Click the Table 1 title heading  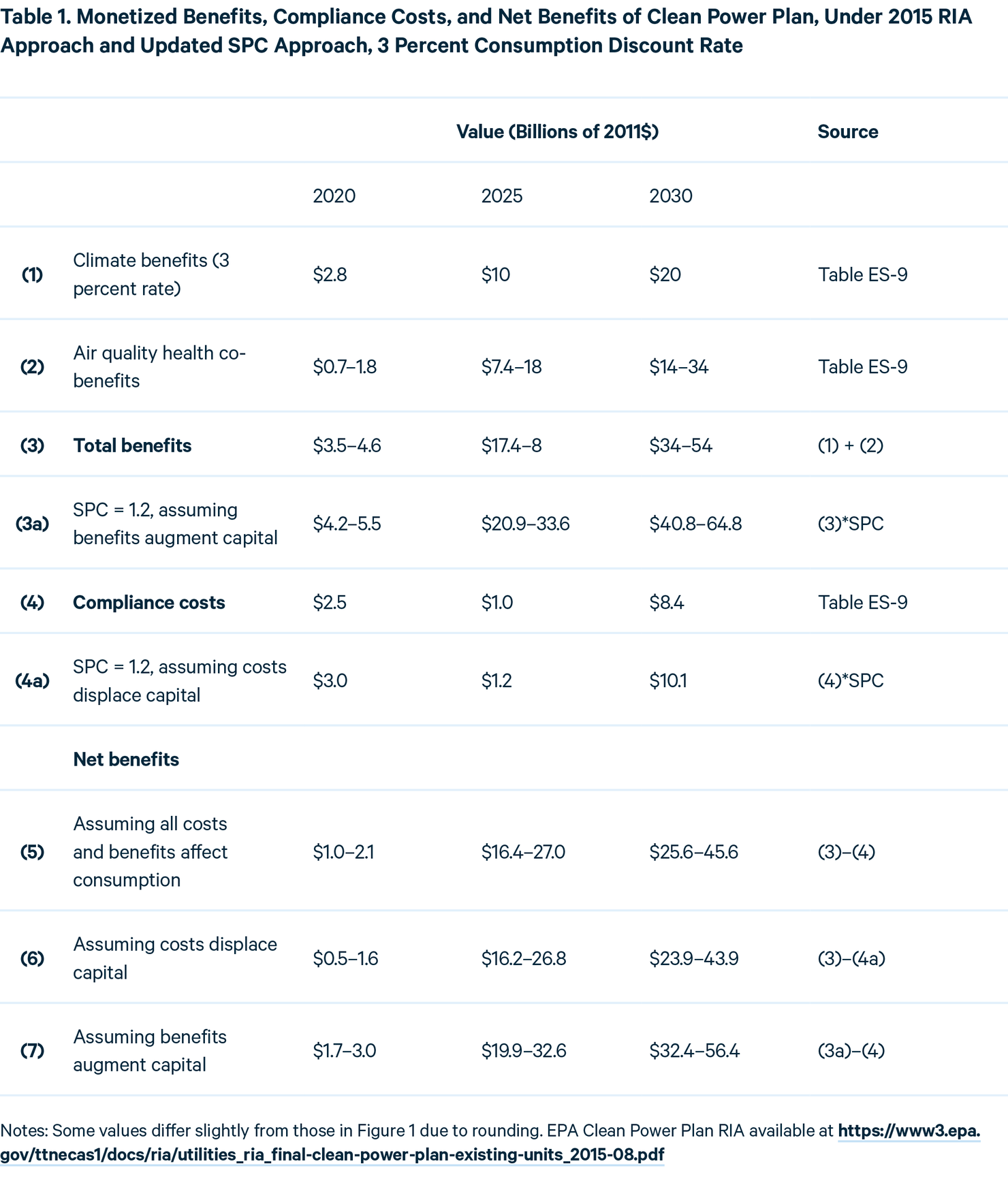tap(486, 31)
